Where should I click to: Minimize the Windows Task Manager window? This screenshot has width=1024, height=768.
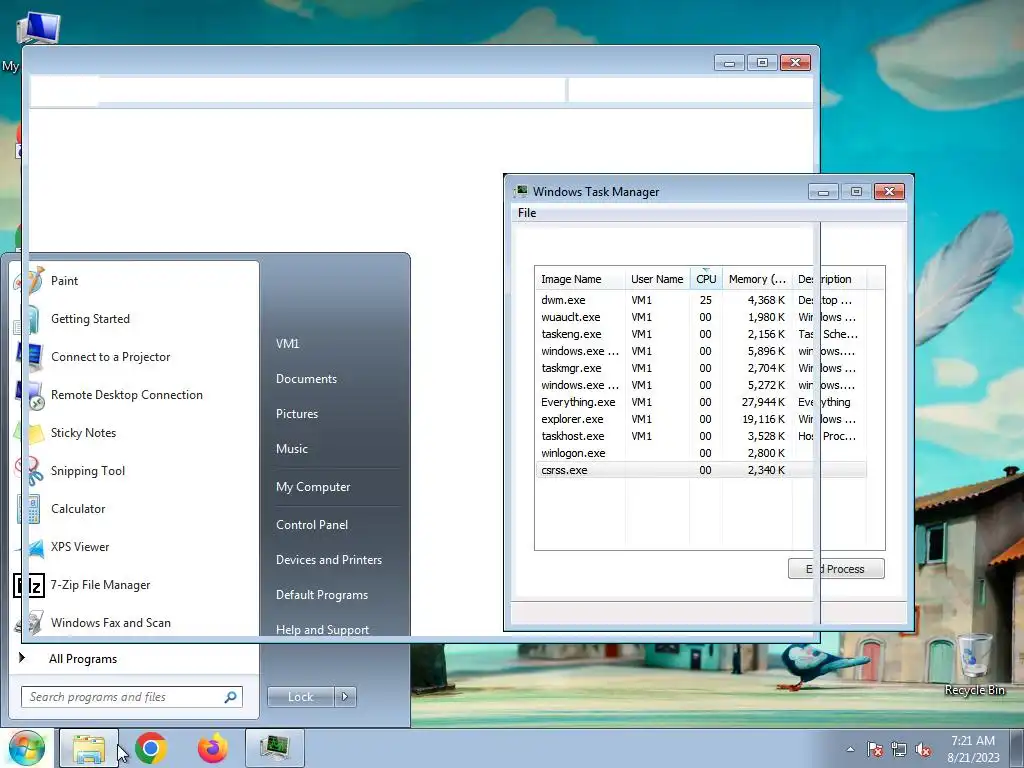click(x=824, y=192)
